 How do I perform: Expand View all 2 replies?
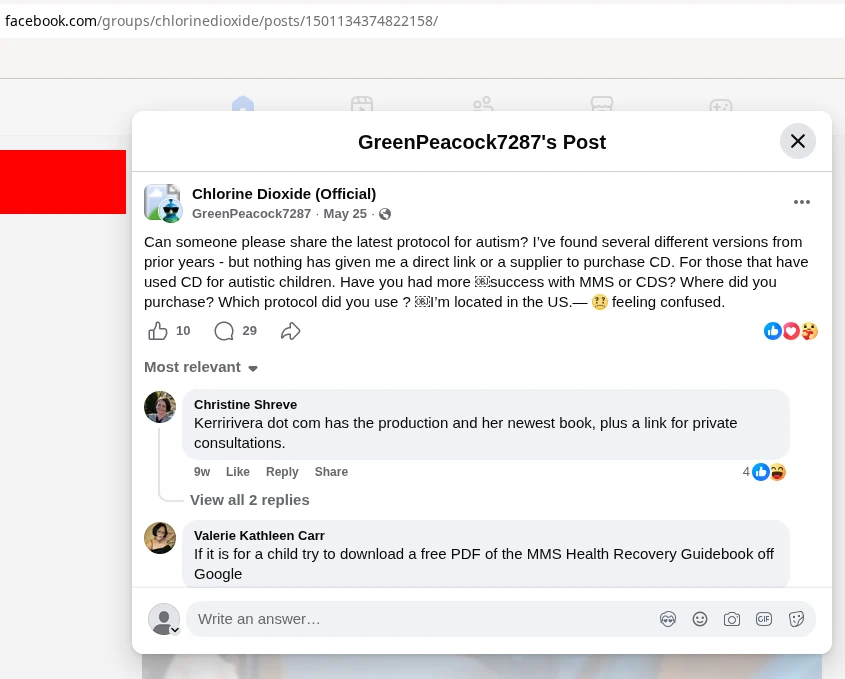point(250,500)
